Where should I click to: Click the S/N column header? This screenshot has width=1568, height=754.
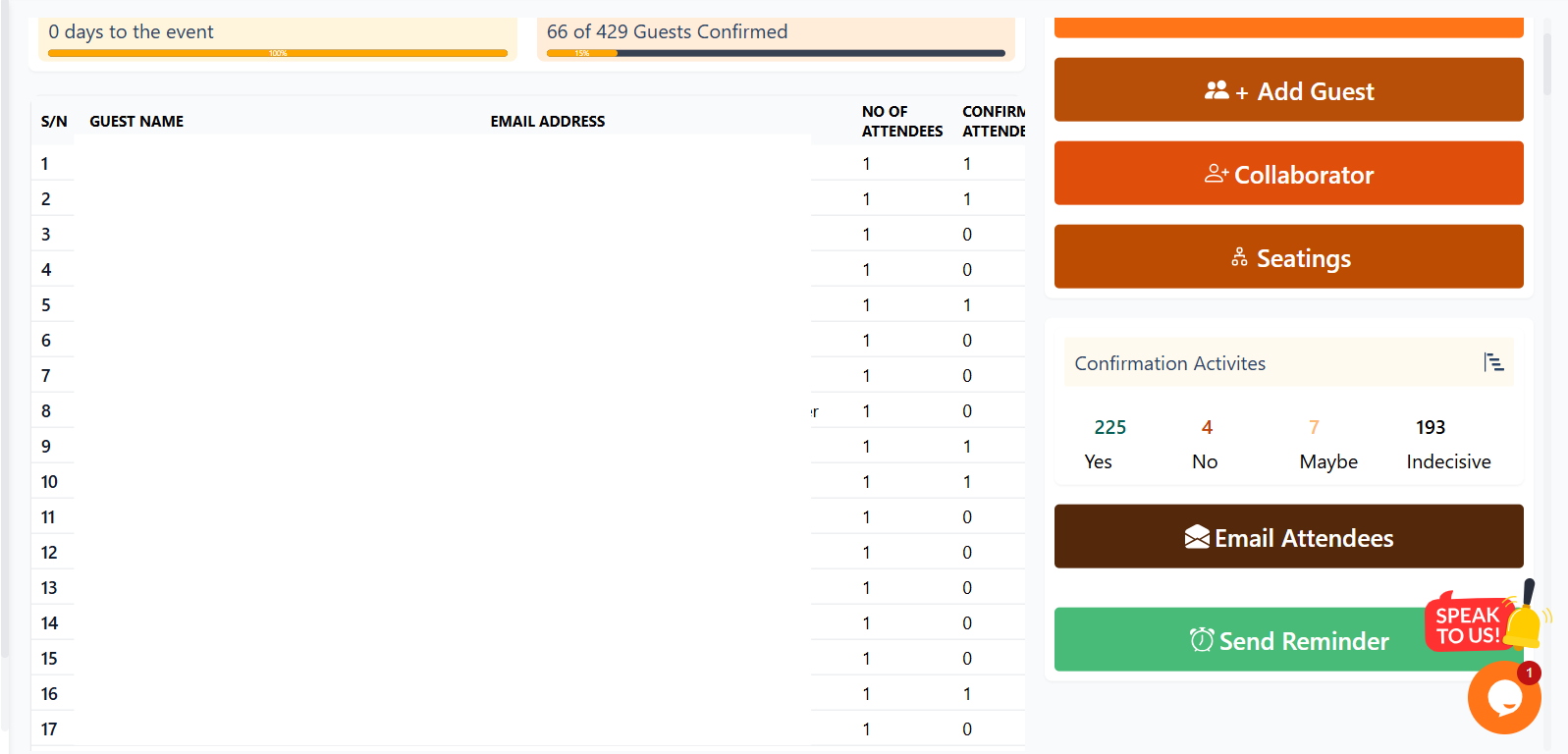point(54,121)
